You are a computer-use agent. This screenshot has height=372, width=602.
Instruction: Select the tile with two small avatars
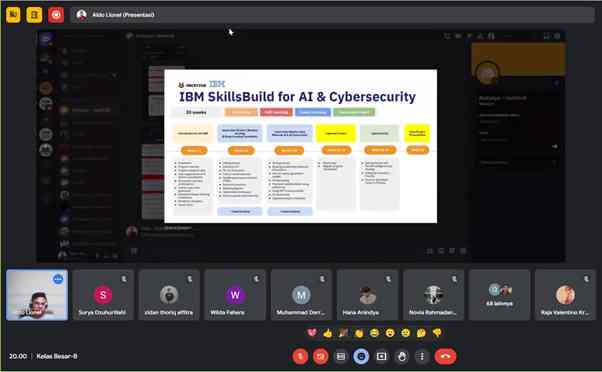(x=499, y=295)
